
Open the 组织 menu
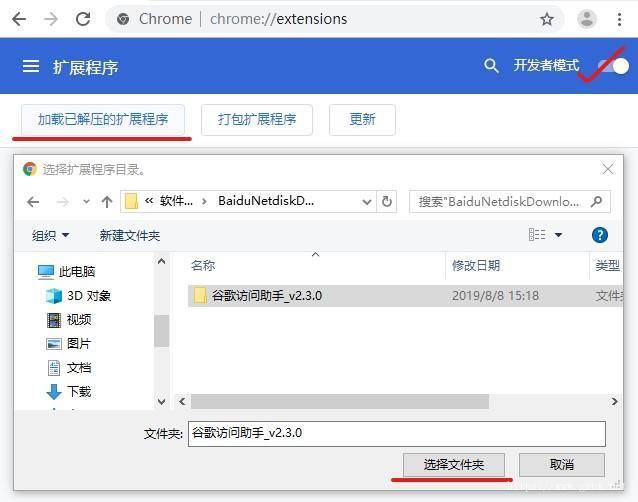pyautogui.click(x=50, y=236)
